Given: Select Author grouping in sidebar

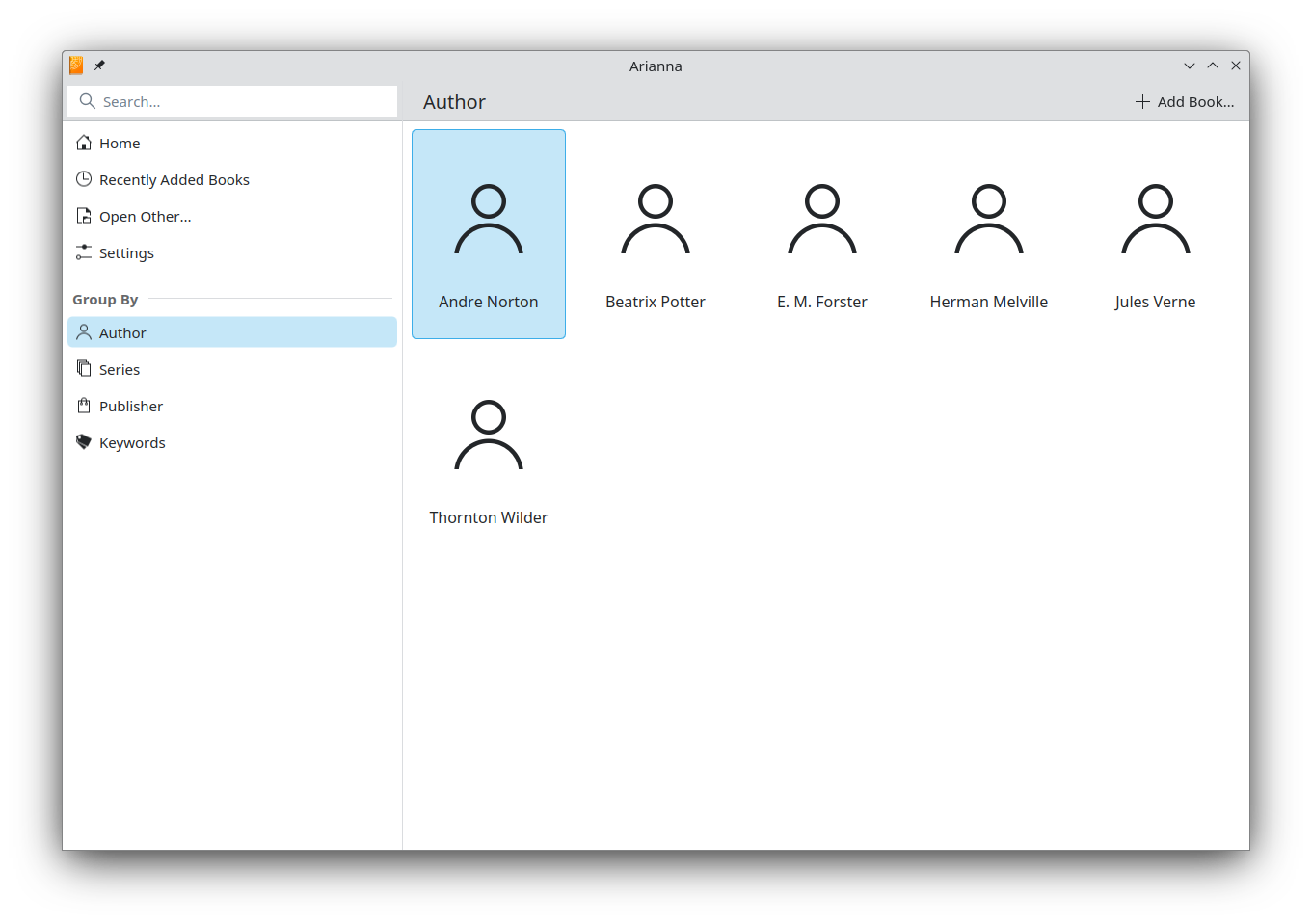Looking at the screenshot, I should point(122,333).
